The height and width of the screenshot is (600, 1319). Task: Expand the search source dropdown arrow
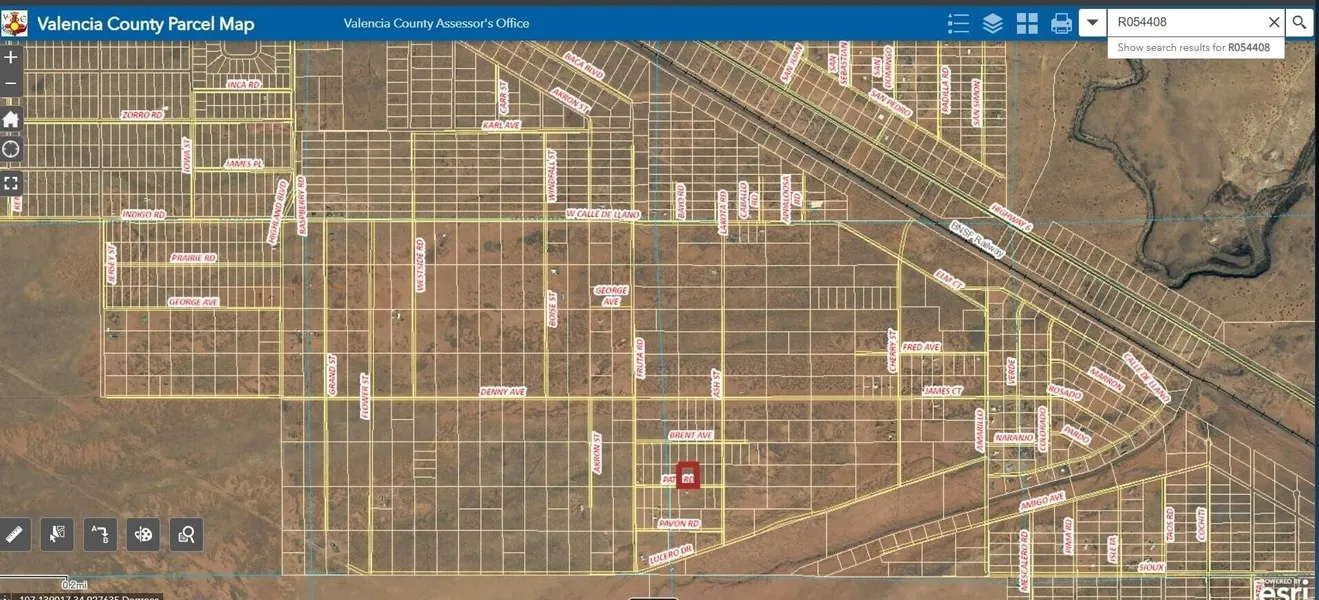click(1093, 22)
